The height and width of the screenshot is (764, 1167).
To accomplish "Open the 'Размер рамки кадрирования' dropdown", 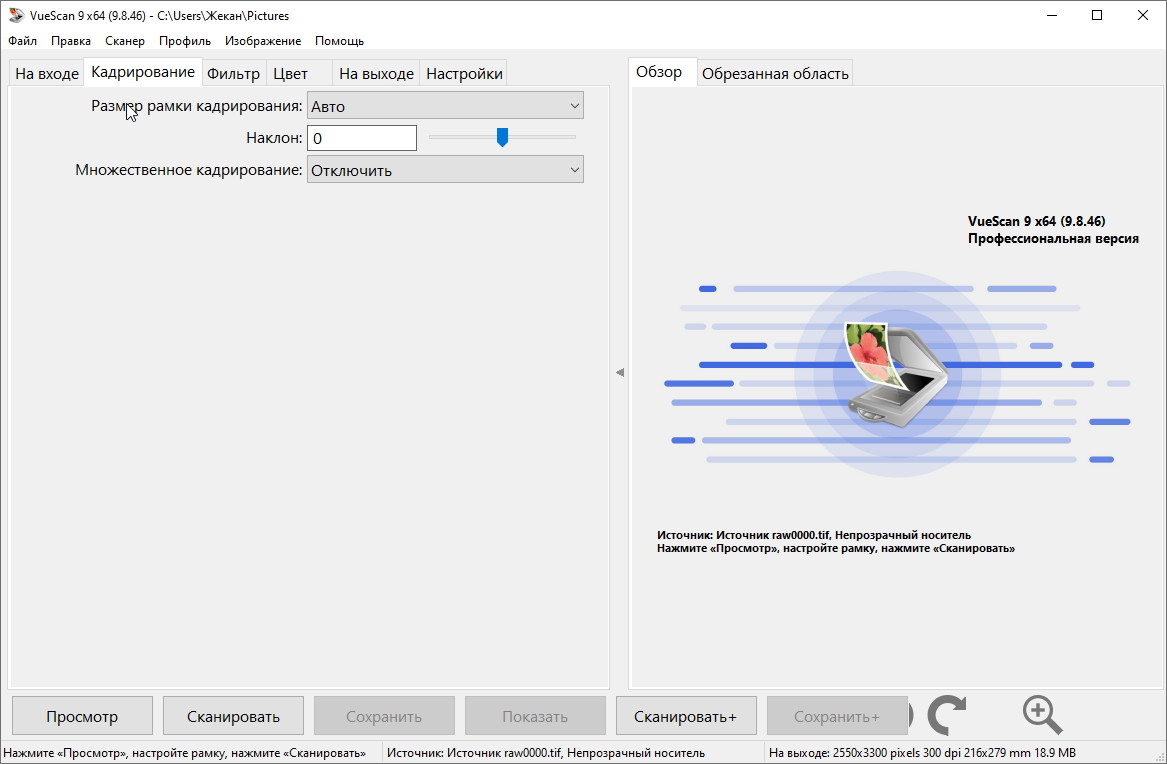I will coord(445,106).
